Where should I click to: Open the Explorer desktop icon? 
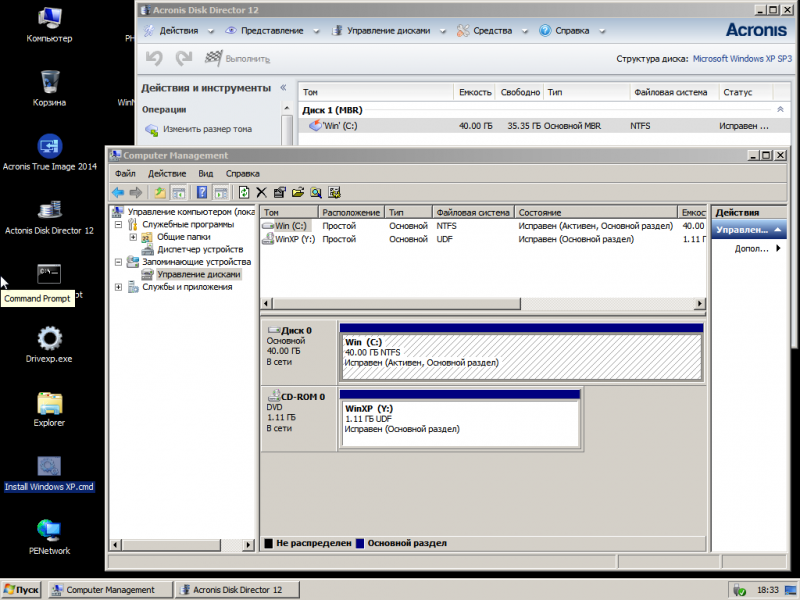[49, 409]
